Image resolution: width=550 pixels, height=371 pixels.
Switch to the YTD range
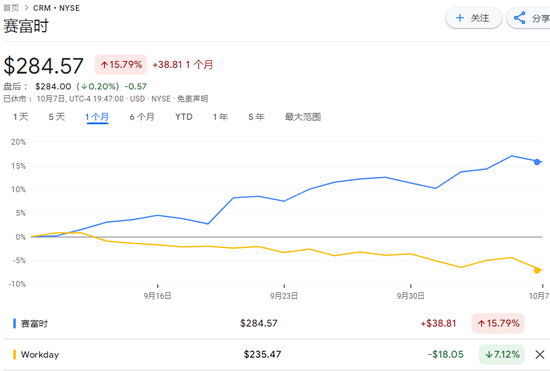[184, 117]
